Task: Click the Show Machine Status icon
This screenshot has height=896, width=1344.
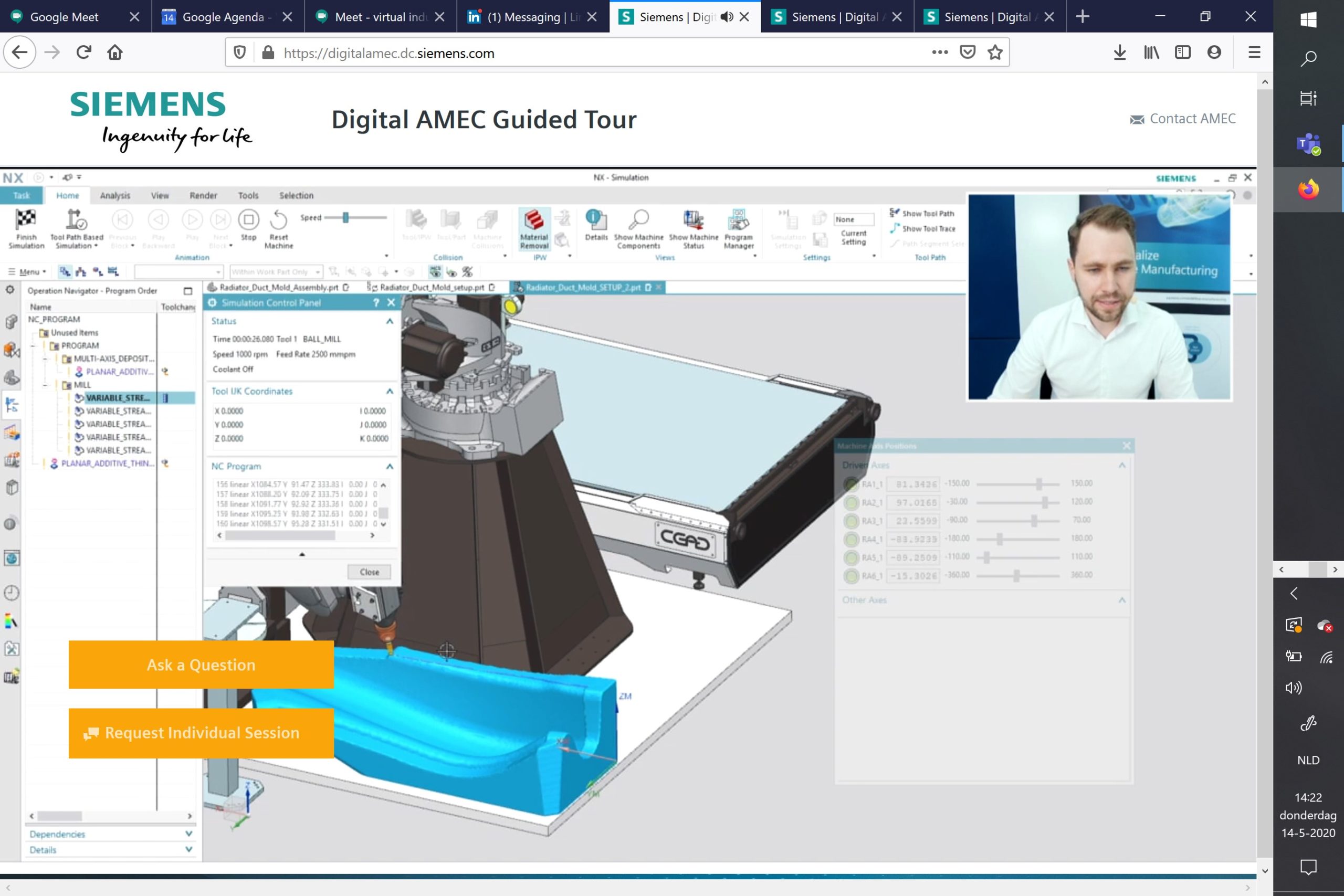Action: click(x=693, y=219)
